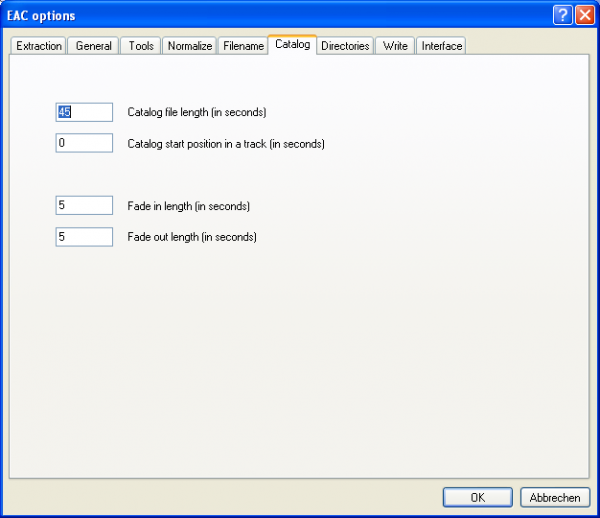This screenshot has height=518, width=600.
Task: Close the EAC options window
Action: 584,15
